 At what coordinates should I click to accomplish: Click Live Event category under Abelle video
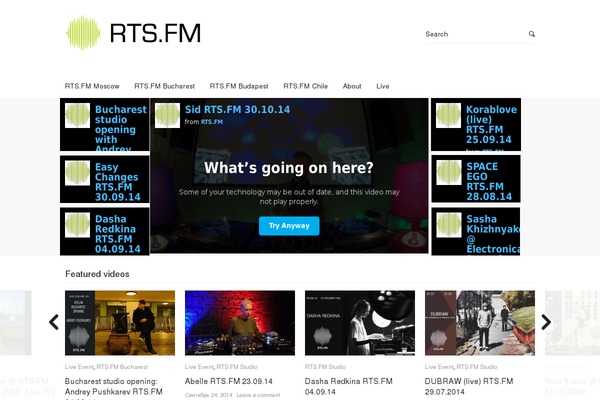point(199,367)
